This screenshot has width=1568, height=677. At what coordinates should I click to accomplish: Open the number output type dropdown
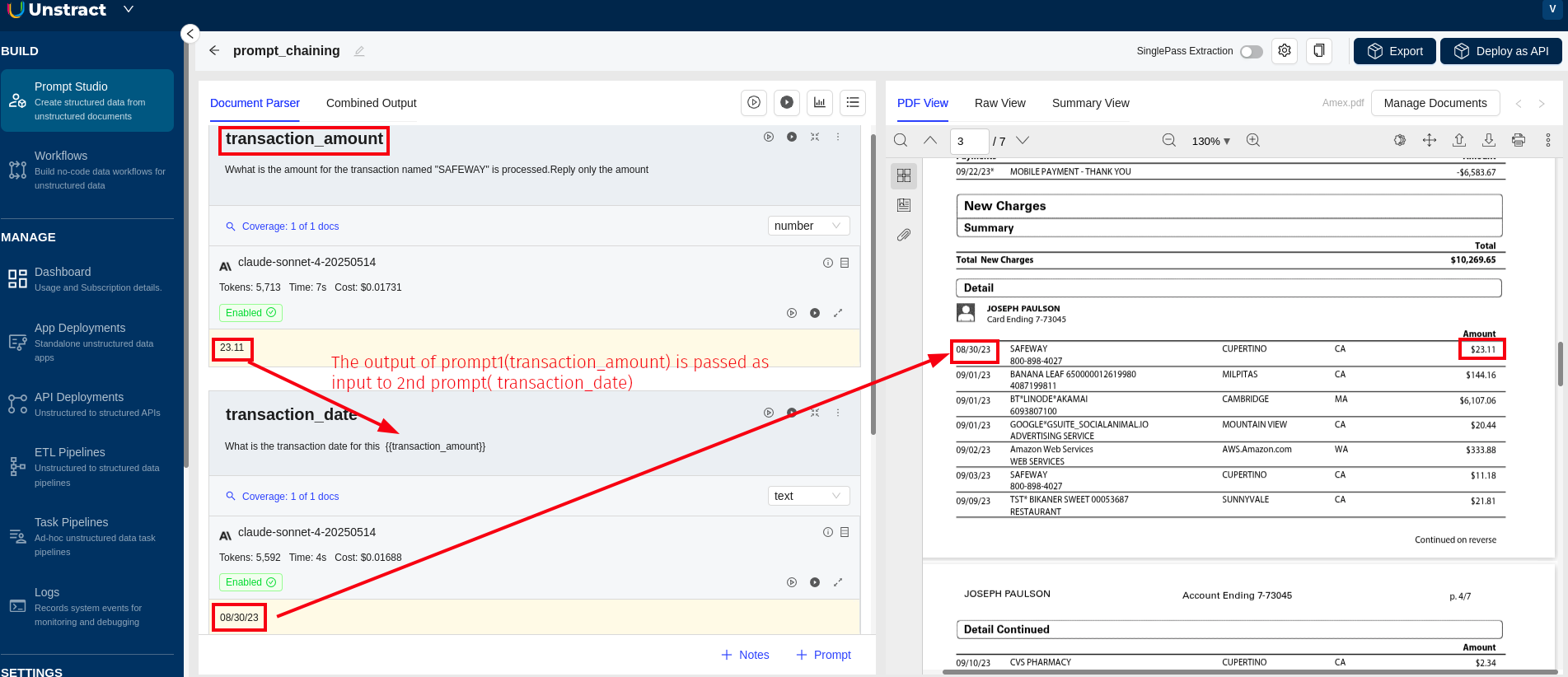pos(808,226)
